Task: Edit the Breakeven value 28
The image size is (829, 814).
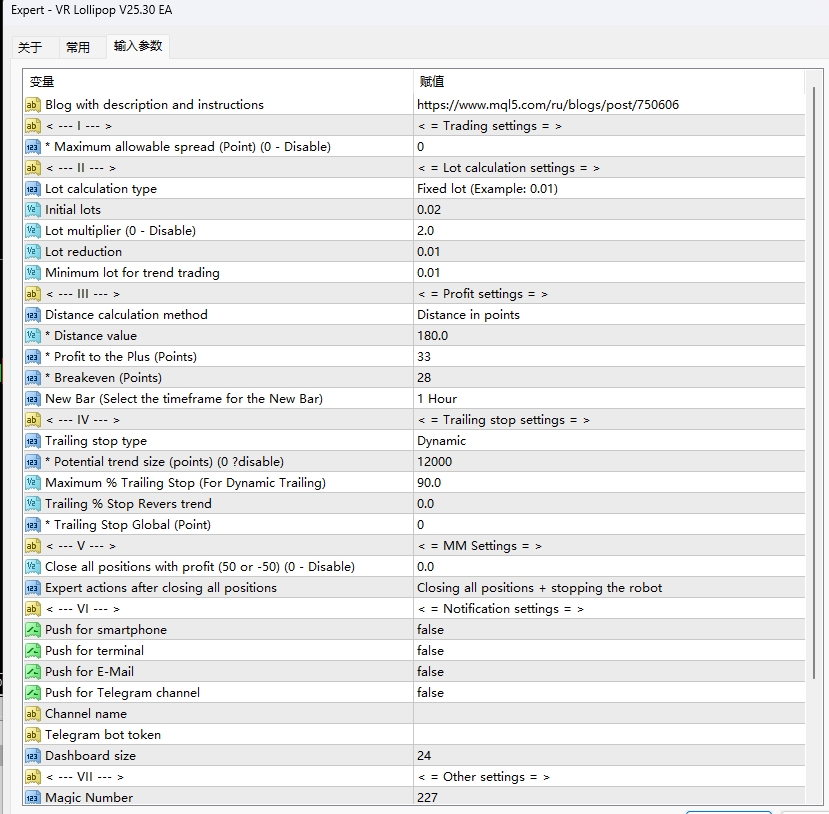Action: point(609,378)
